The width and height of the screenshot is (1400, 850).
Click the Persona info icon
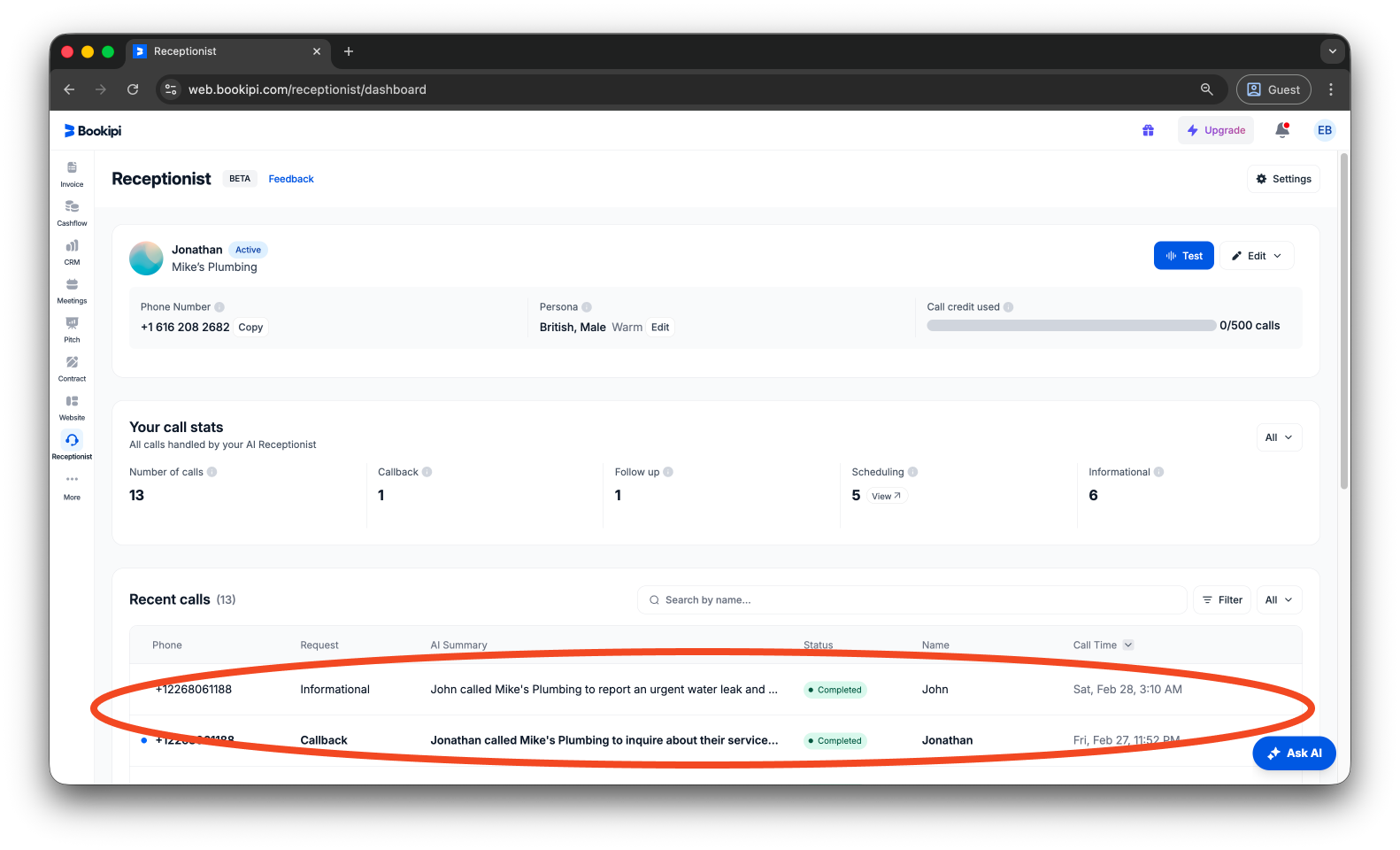(587, 307)
